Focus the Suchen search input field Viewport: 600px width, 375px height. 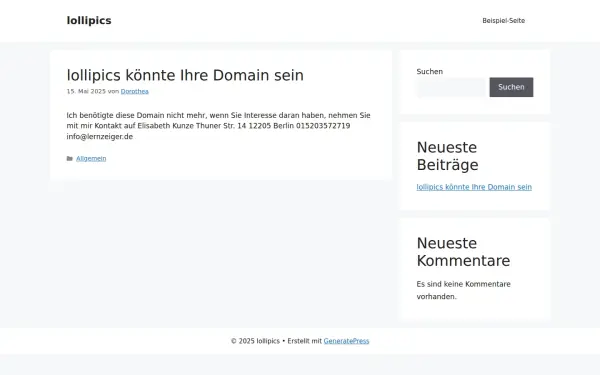(x=451, y=87)
